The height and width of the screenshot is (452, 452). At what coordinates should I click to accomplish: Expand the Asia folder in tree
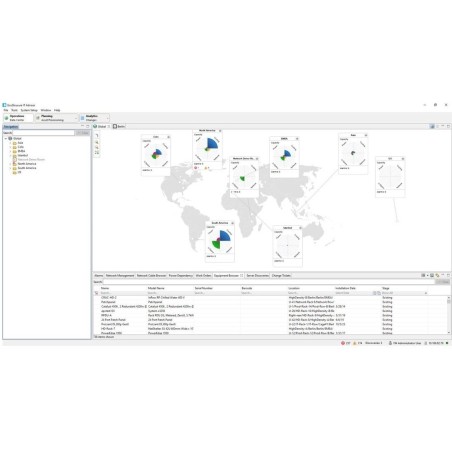coord(10,143)
